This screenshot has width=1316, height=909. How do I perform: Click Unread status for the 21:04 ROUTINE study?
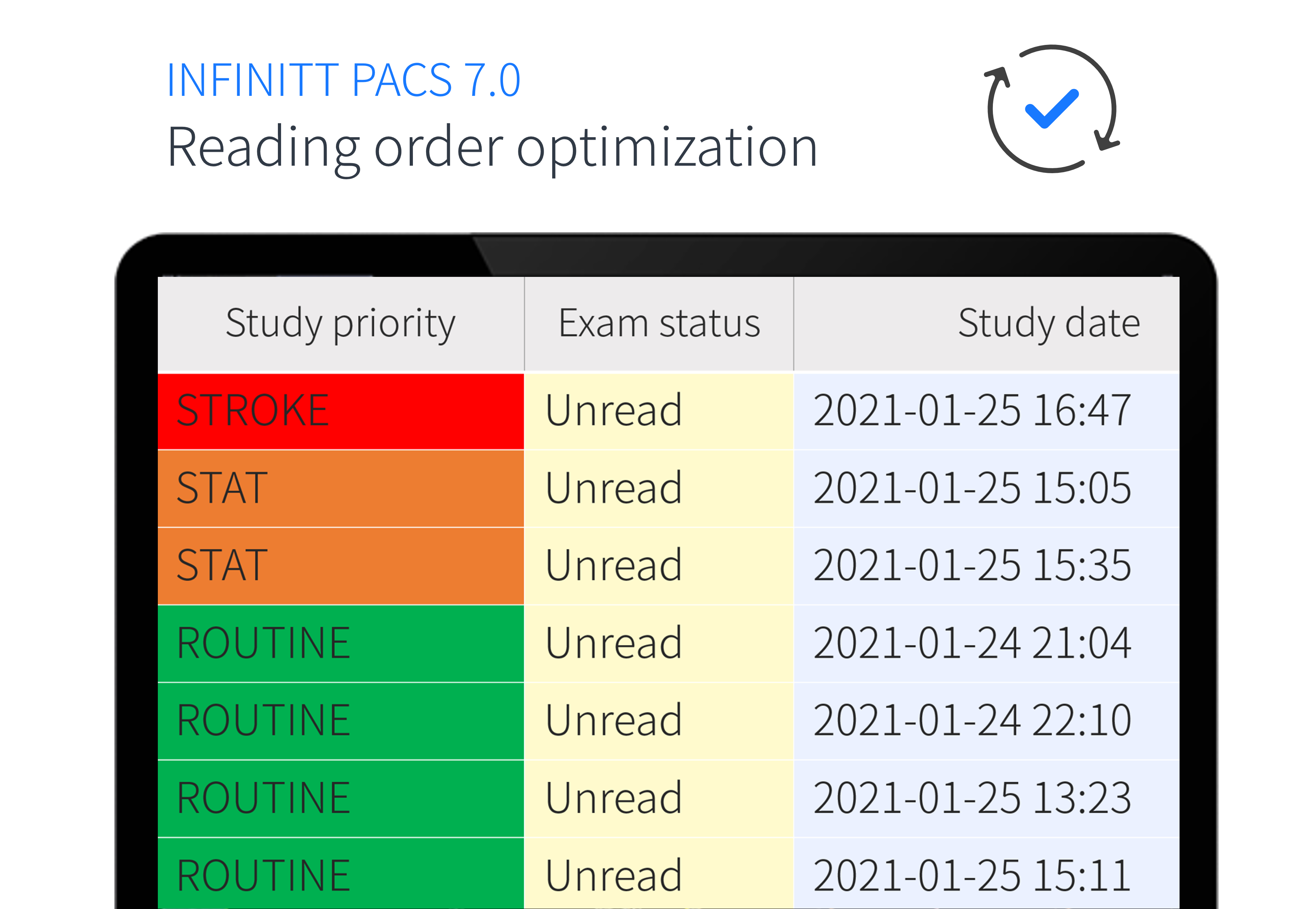613,643
